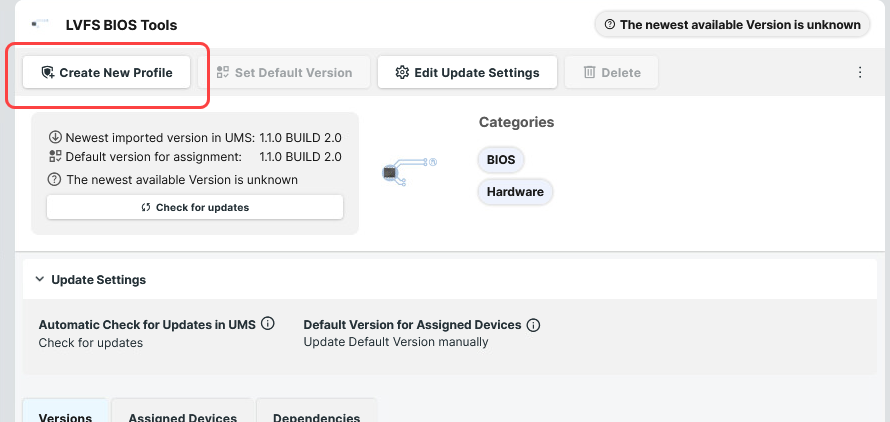Select the Hardware category tag
This screenshot has width=890, height=422.
(515, 191)
